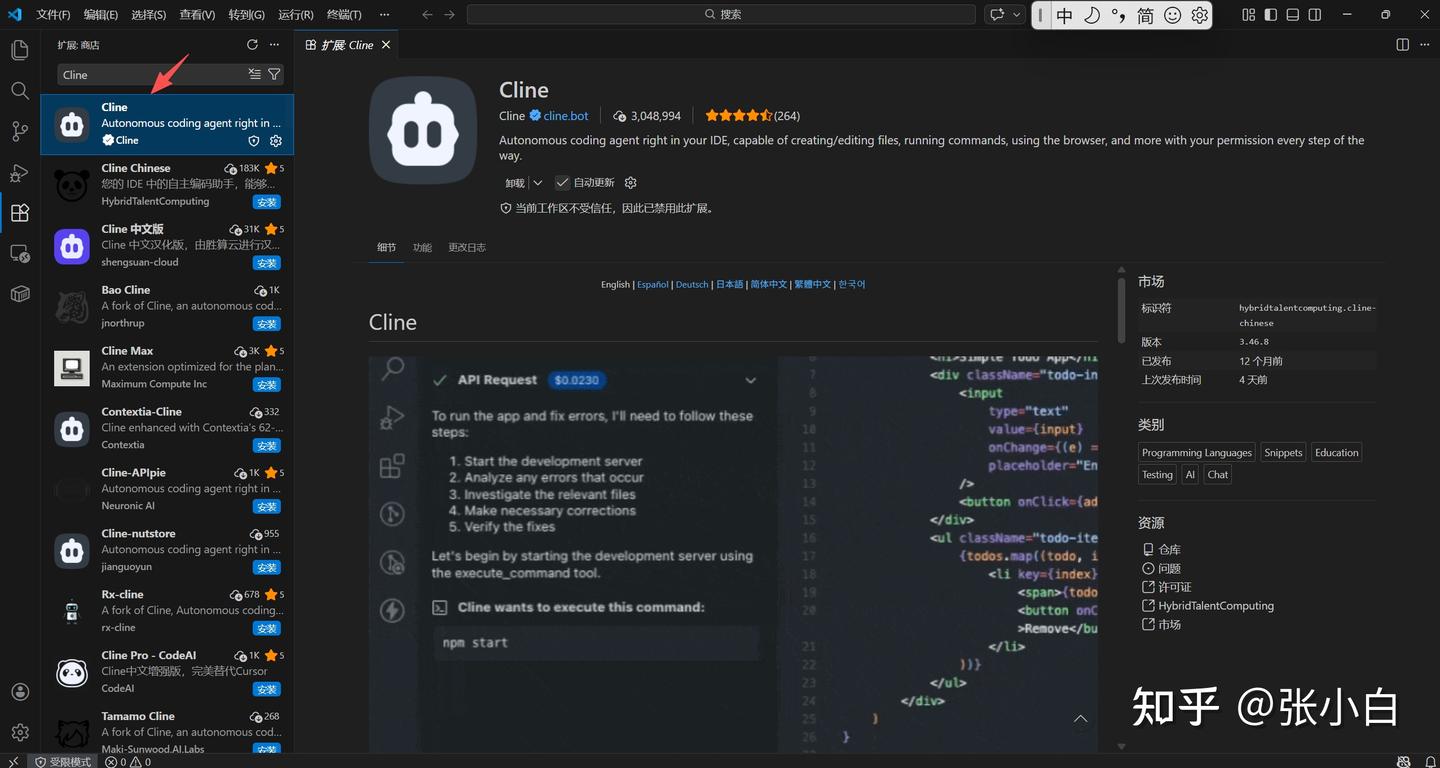This screenshot has width=1440, height=768.
Task: Click the details page vertical scrollbar
Action: (1121, 310)
